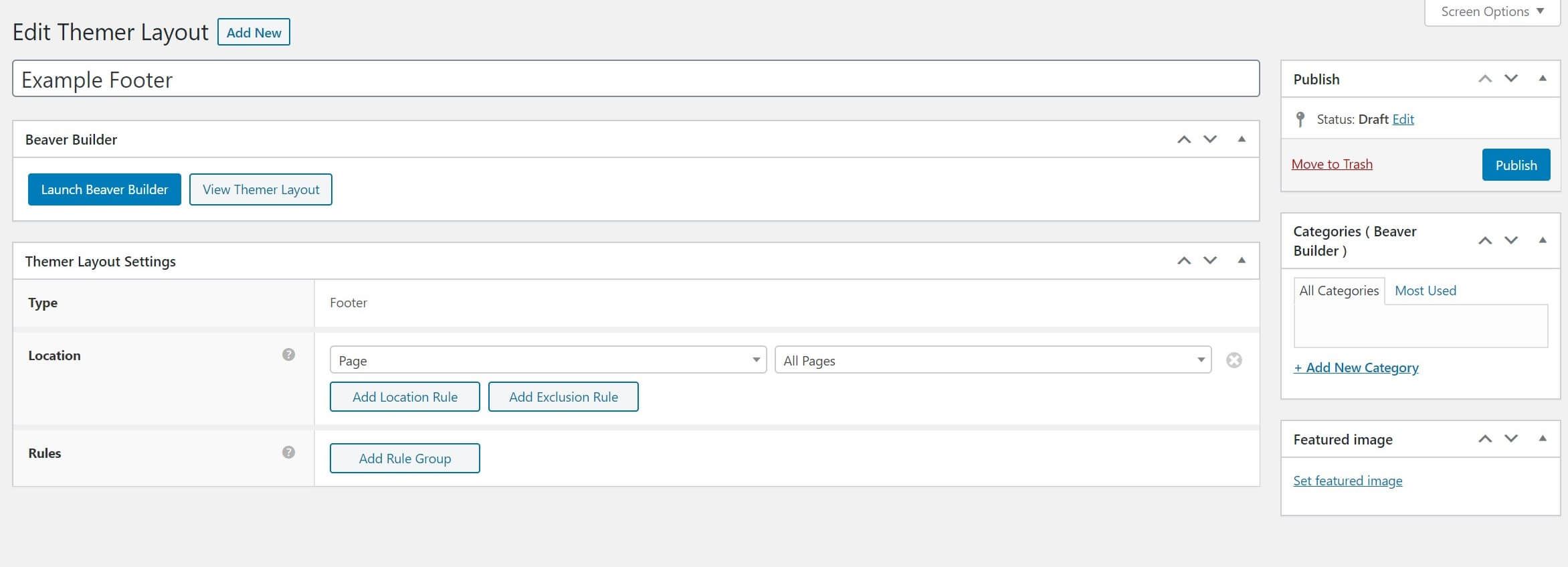Click Add Rule Group

tap(405, 459)
